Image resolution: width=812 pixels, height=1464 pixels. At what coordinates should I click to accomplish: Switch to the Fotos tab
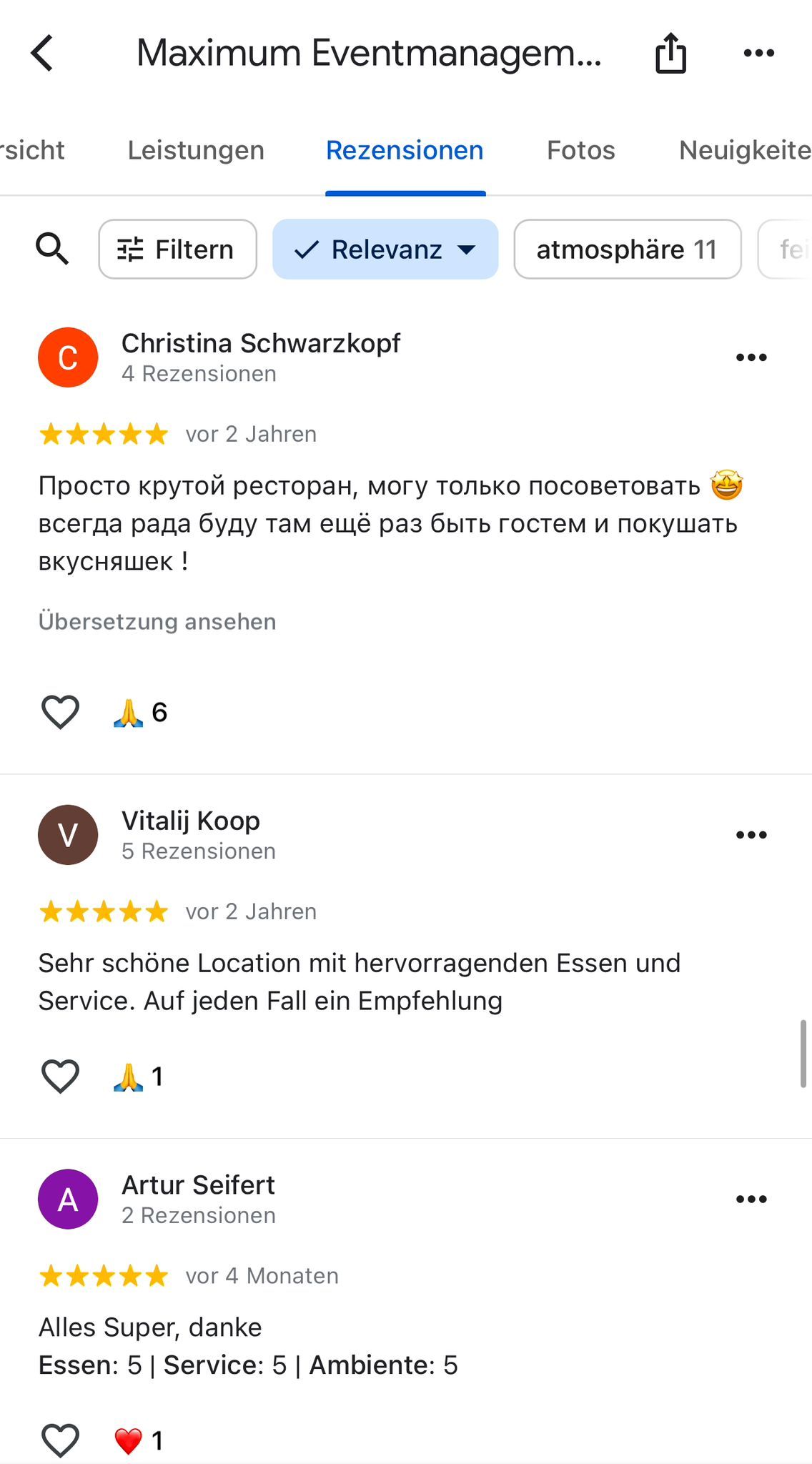coord(580,151)
